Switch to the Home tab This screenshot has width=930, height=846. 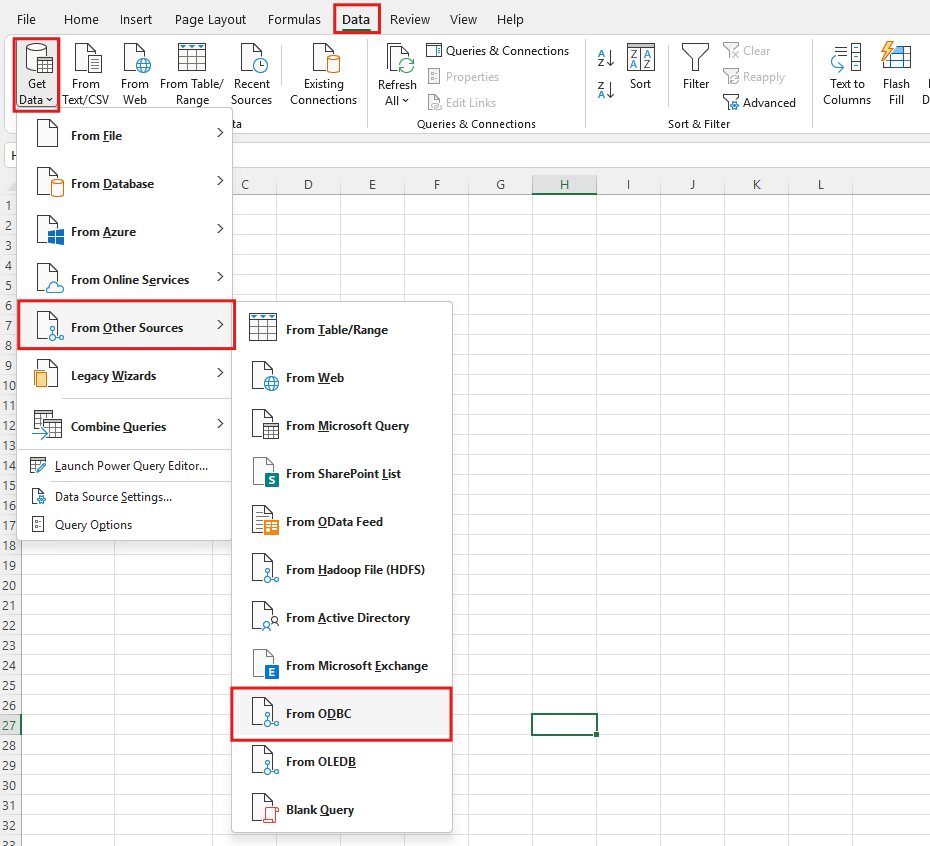(x=81, y=20)
